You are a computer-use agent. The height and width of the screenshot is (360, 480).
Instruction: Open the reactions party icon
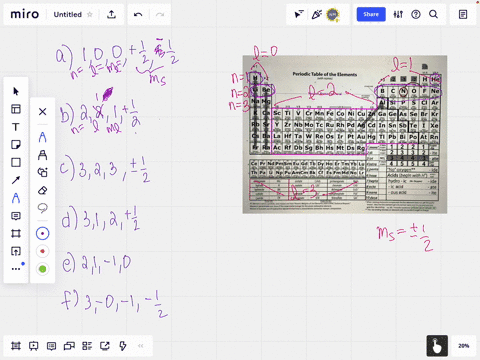316,14
